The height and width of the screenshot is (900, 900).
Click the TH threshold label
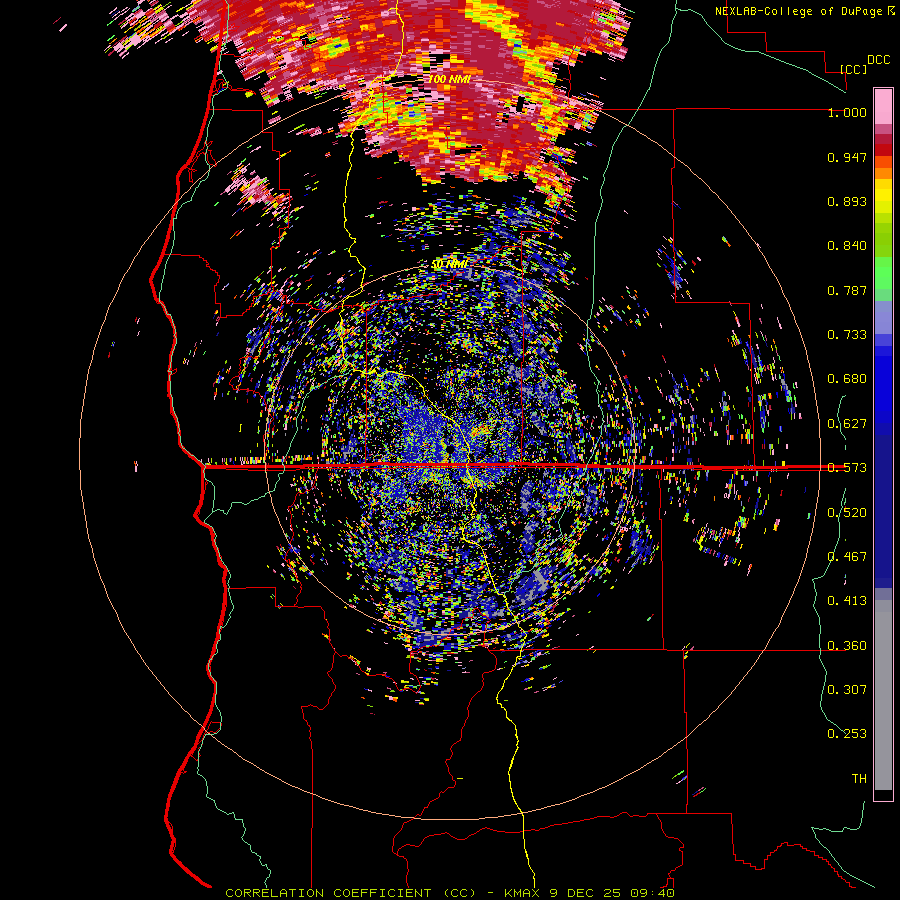[859, 779]
